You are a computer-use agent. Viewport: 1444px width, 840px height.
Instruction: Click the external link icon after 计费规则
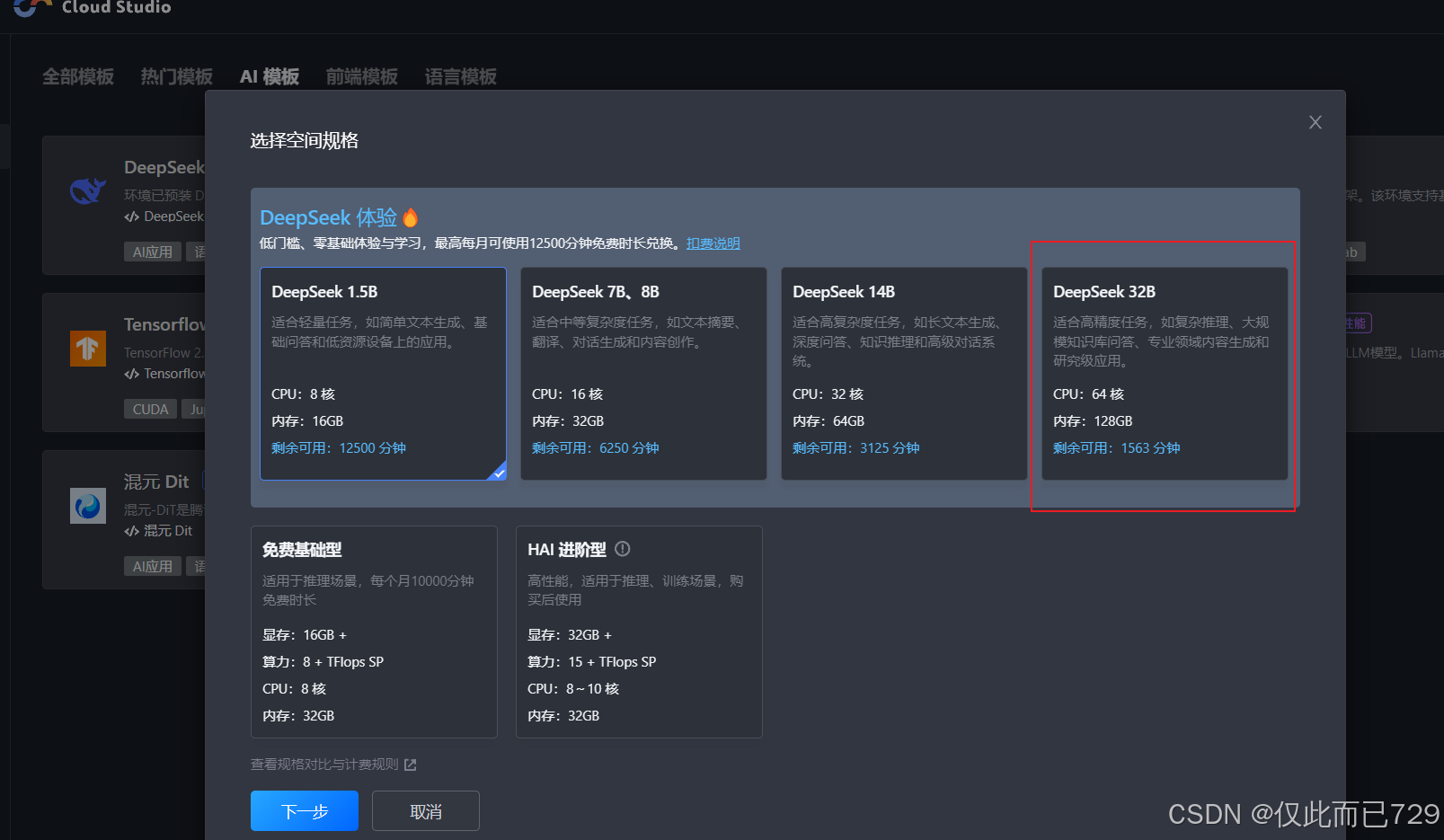click(x=411, y=765)
